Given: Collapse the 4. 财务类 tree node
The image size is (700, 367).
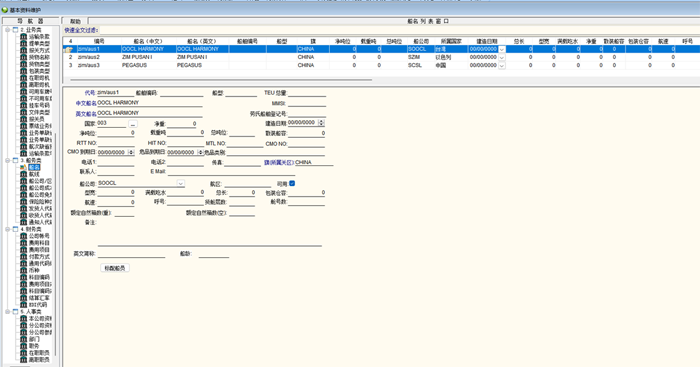Looking at the screenshot, I should [8, 229].
